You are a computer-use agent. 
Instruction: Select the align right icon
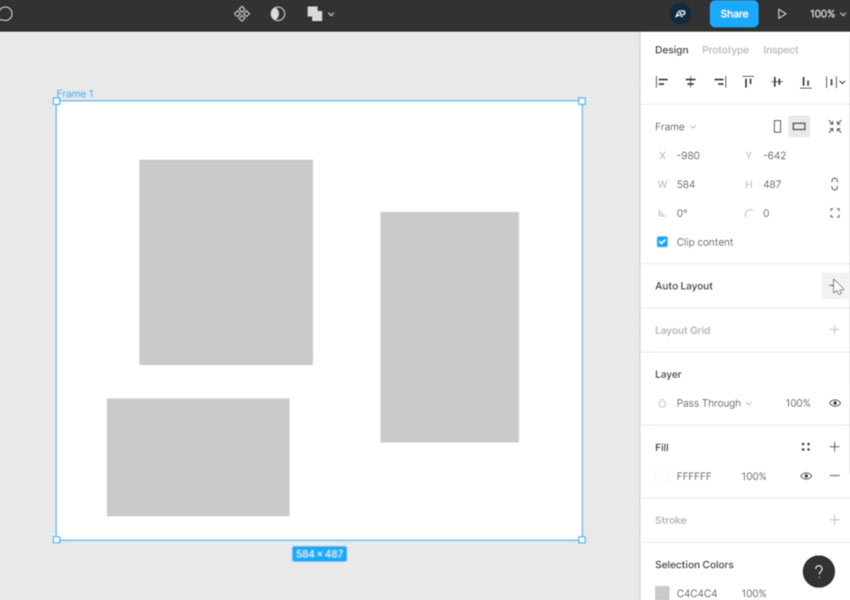[x=719, y=82]
